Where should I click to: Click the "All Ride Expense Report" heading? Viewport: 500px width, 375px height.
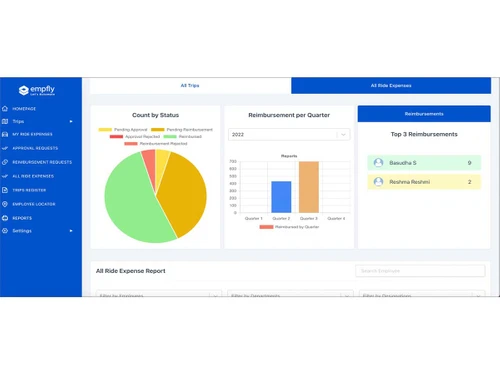tap(131, 271)
